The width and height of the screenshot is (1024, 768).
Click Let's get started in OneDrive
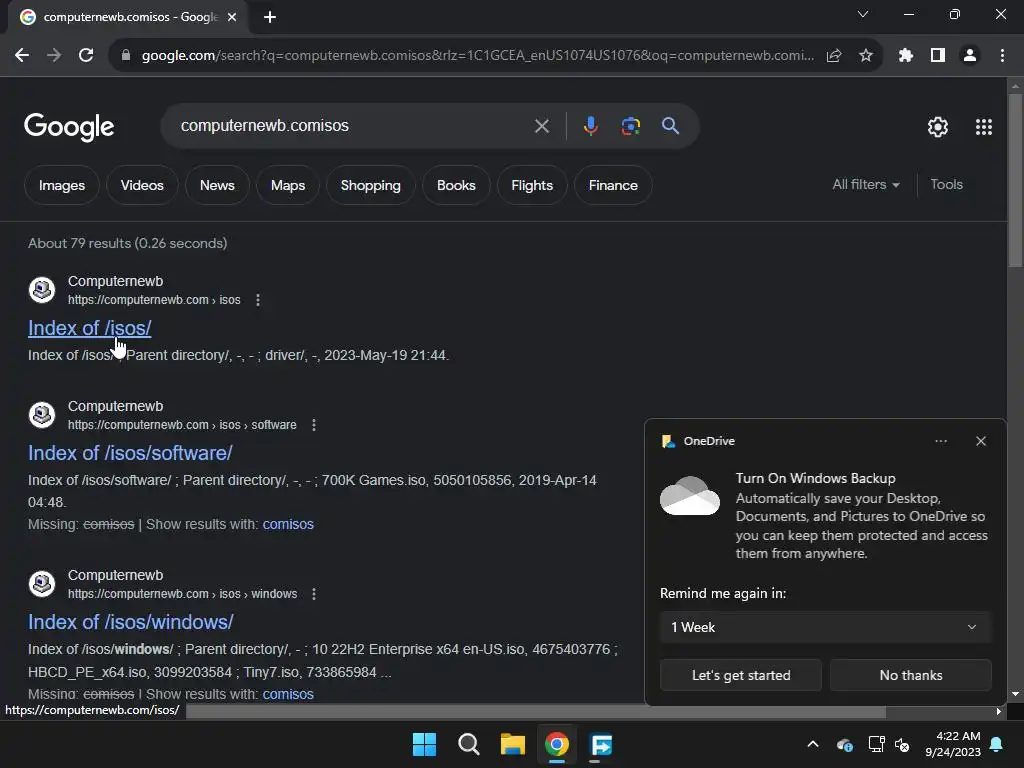click(x=741, y=675)
